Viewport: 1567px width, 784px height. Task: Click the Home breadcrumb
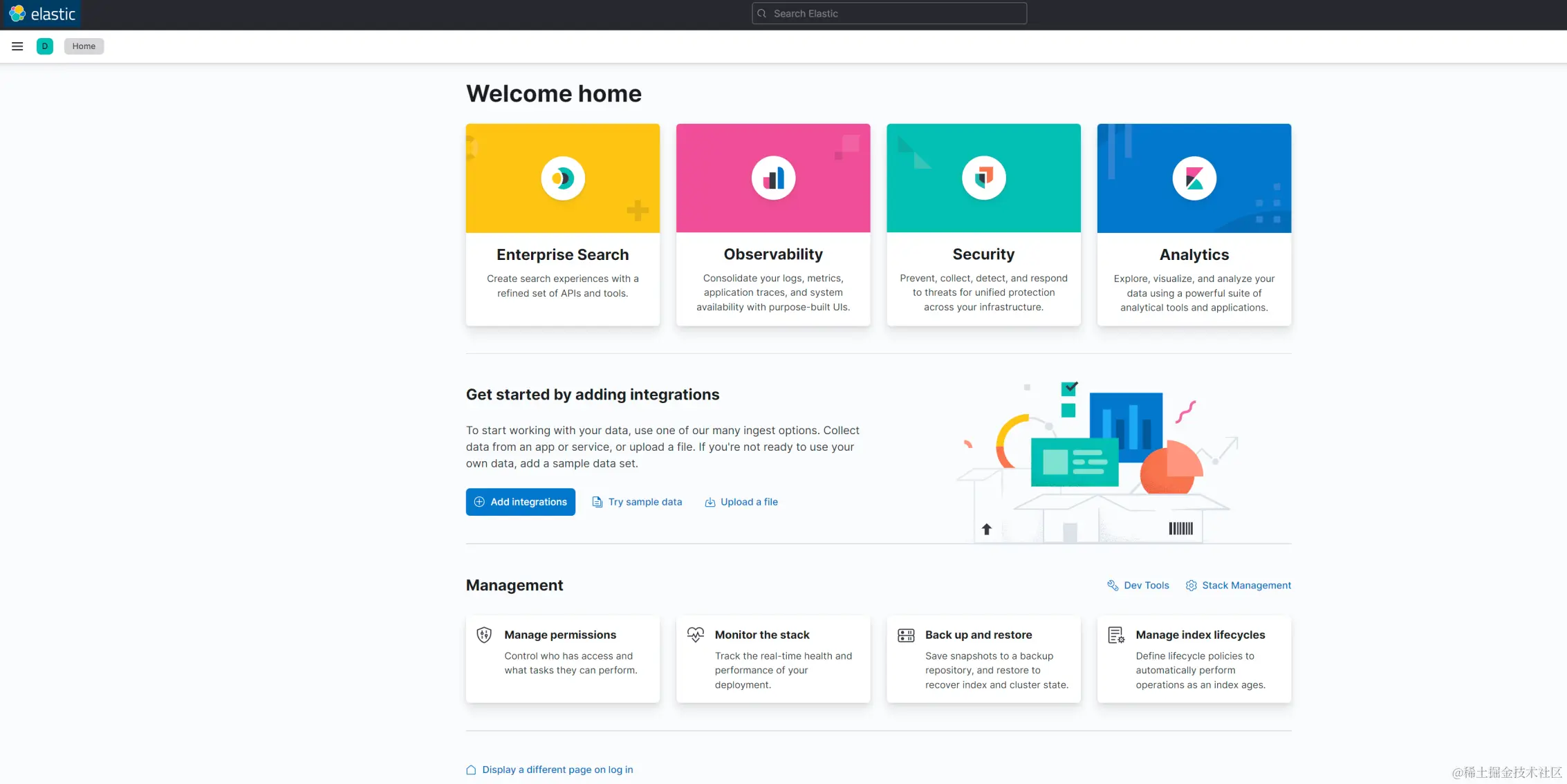click(84, 46)
